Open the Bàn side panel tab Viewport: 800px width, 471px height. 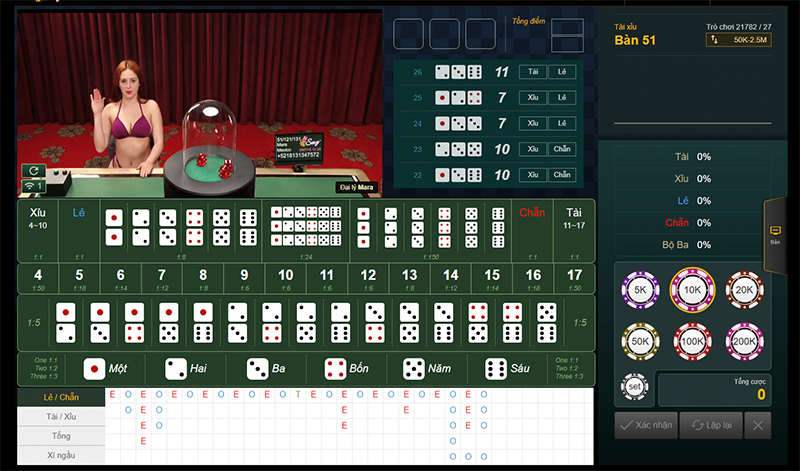coord(775,235)
